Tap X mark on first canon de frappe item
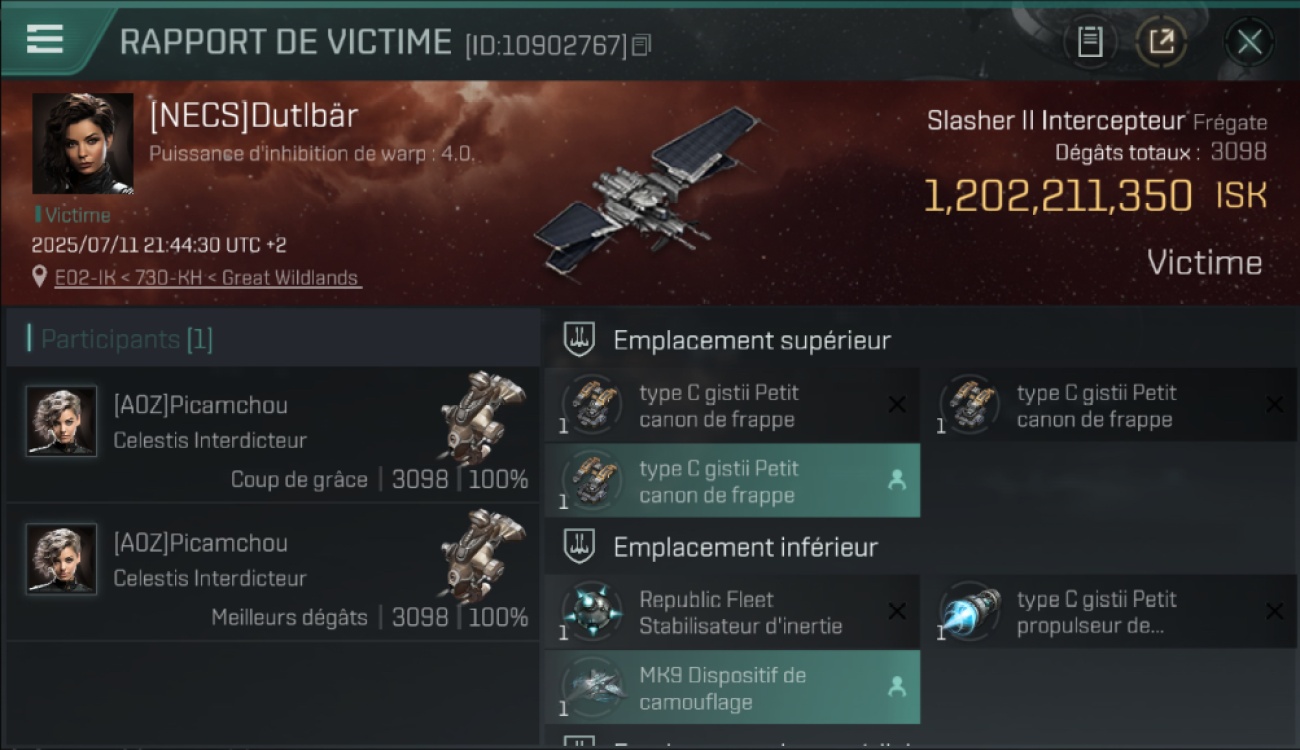This screenshot has width=1300, height=750. 897,405
